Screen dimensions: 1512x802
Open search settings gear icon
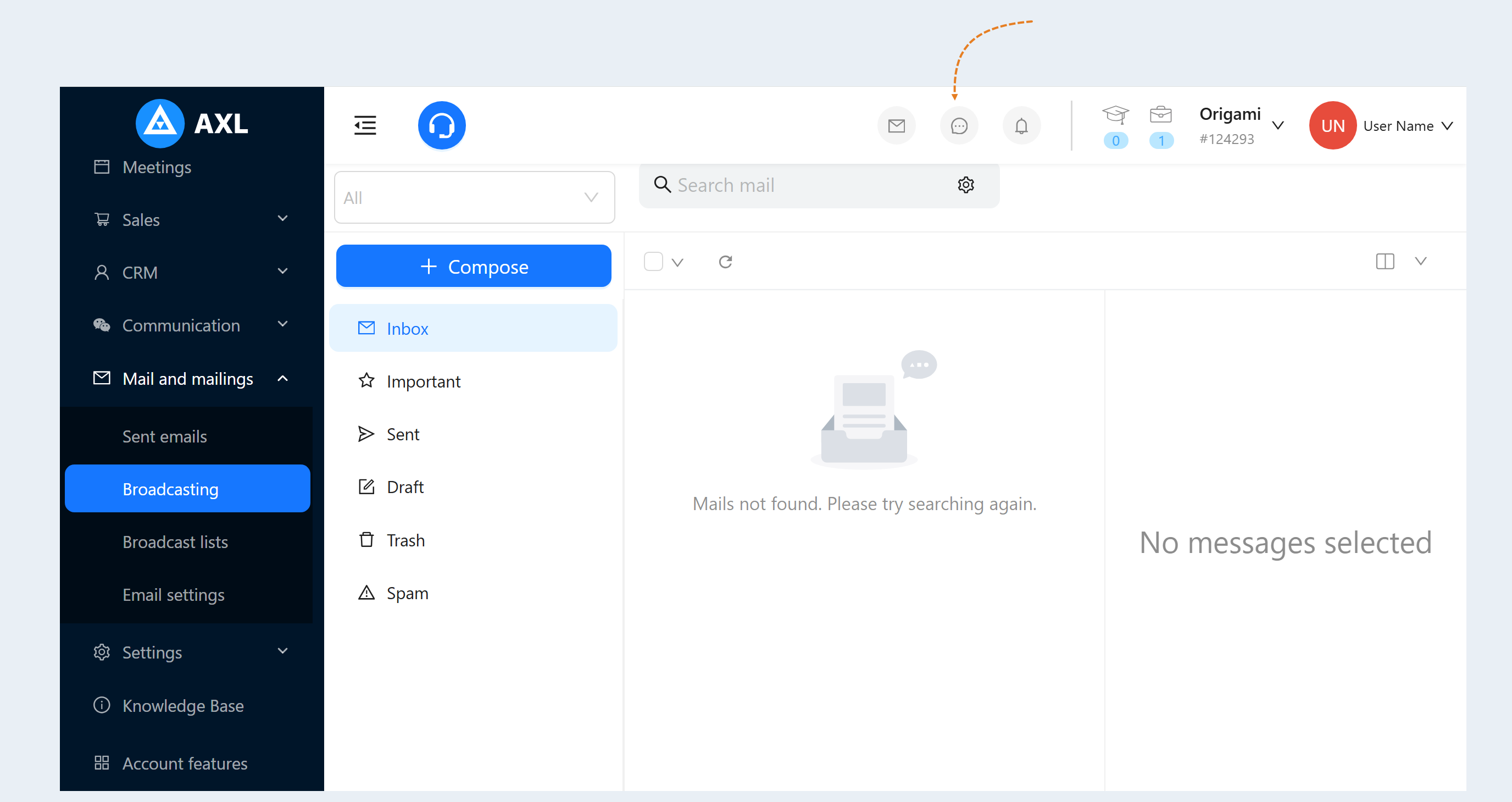pos(966,185)
